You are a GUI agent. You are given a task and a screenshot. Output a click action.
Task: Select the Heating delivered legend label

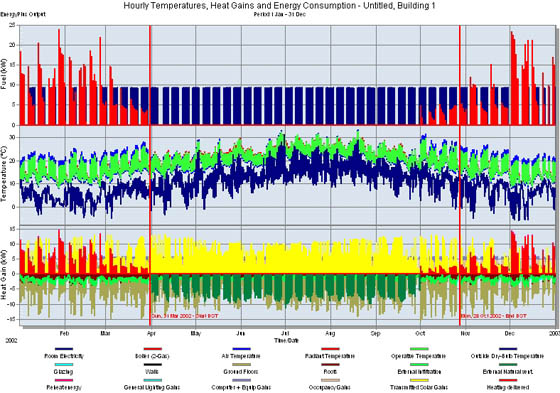coord(508,388)
